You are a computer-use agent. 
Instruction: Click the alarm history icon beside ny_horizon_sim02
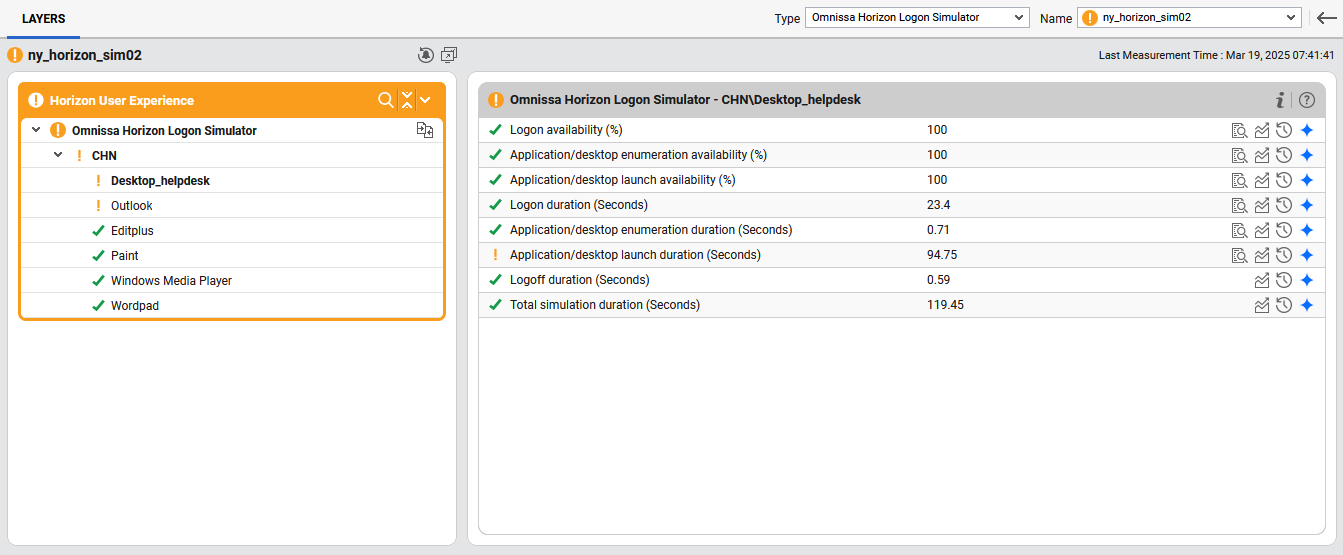pos(426,55)
